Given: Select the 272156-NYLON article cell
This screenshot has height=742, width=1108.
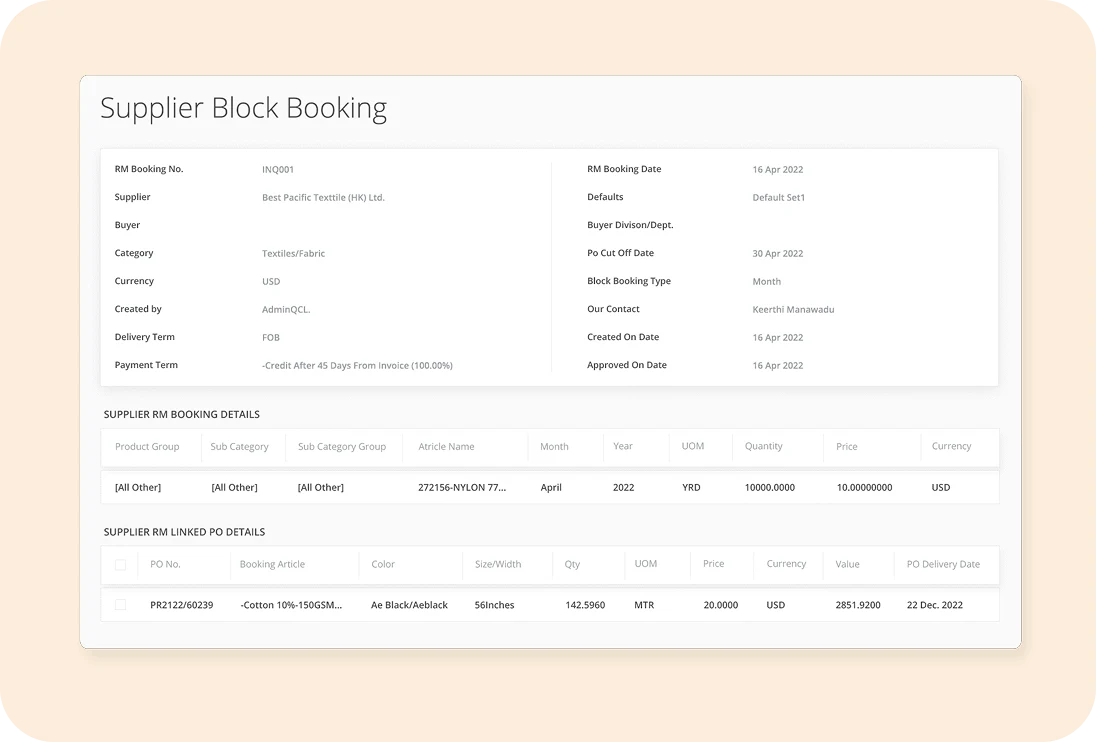Looking at the screenshot, I should (462, 488).
